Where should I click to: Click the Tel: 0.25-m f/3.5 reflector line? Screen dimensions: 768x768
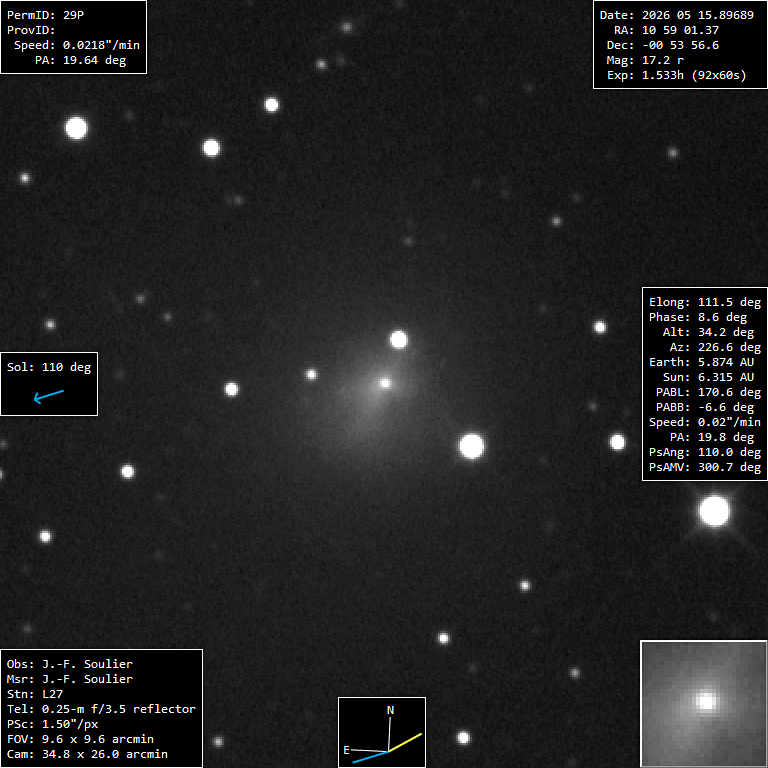coord(101,709)
